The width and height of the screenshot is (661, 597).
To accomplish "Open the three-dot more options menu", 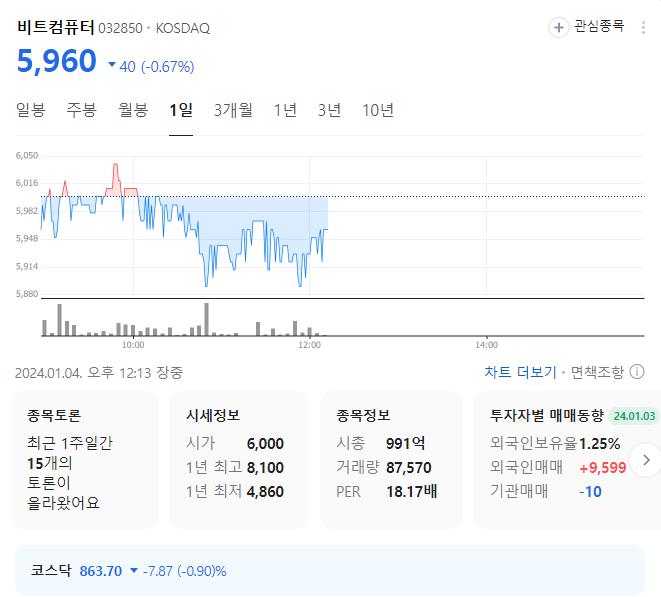I will pyautogui.click(x=643, y=28).
